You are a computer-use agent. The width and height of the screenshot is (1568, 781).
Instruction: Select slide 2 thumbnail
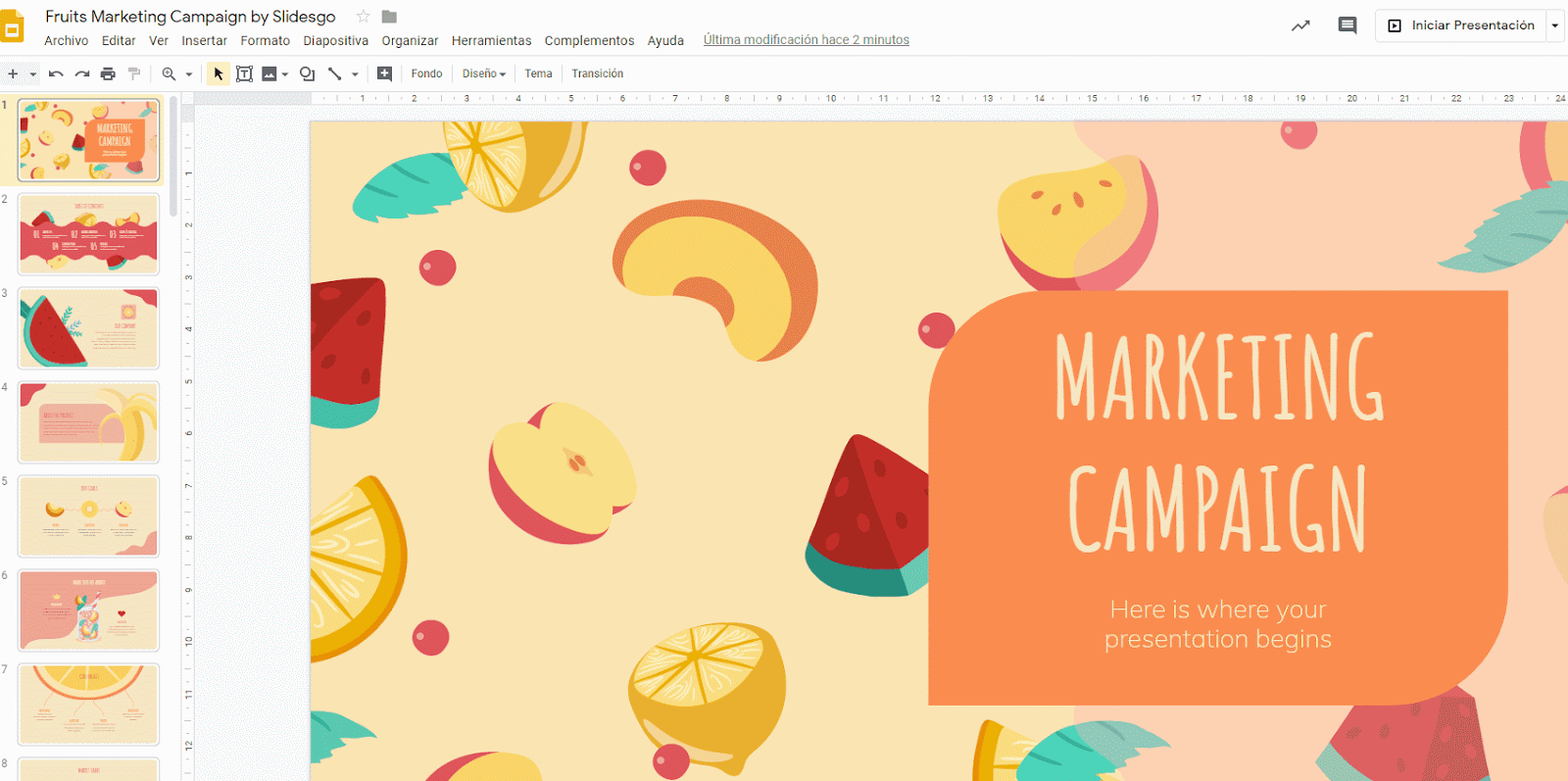[88, 234]
